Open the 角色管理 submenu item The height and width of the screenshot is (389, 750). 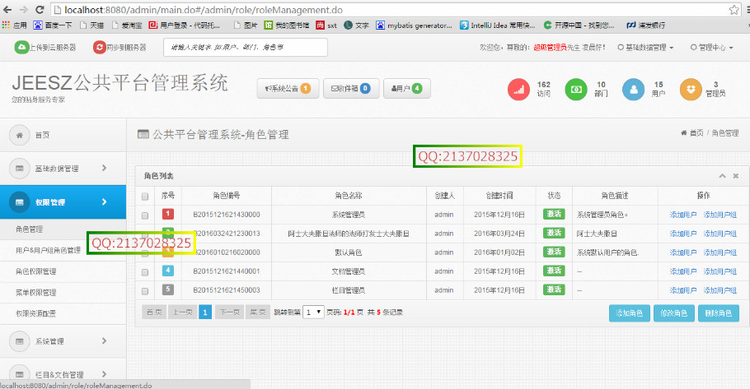click(x=29, y=229)
